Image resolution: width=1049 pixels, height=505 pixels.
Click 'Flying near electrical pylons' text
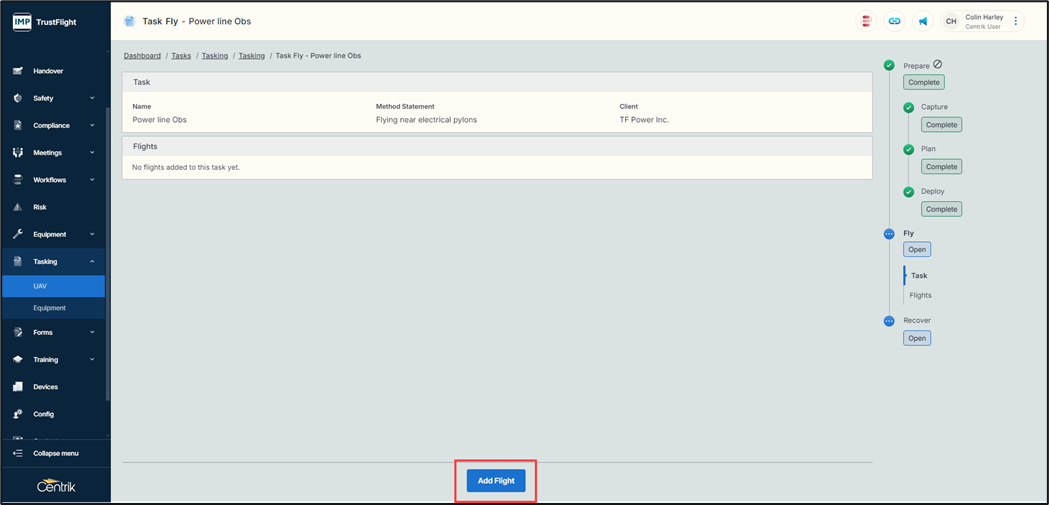click(426, 120)
